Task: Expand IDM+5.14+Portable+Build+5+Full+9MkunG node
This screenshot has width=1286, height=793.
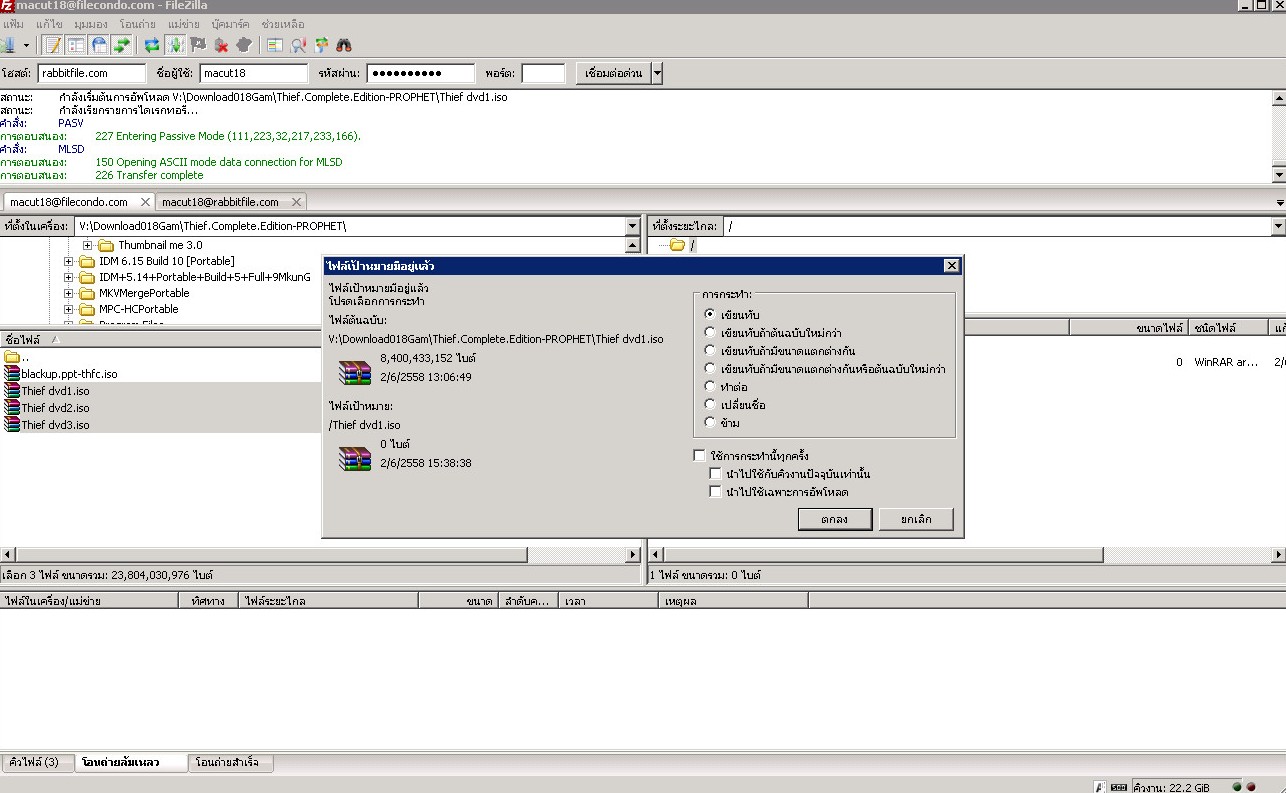Action: coord(68,277)
